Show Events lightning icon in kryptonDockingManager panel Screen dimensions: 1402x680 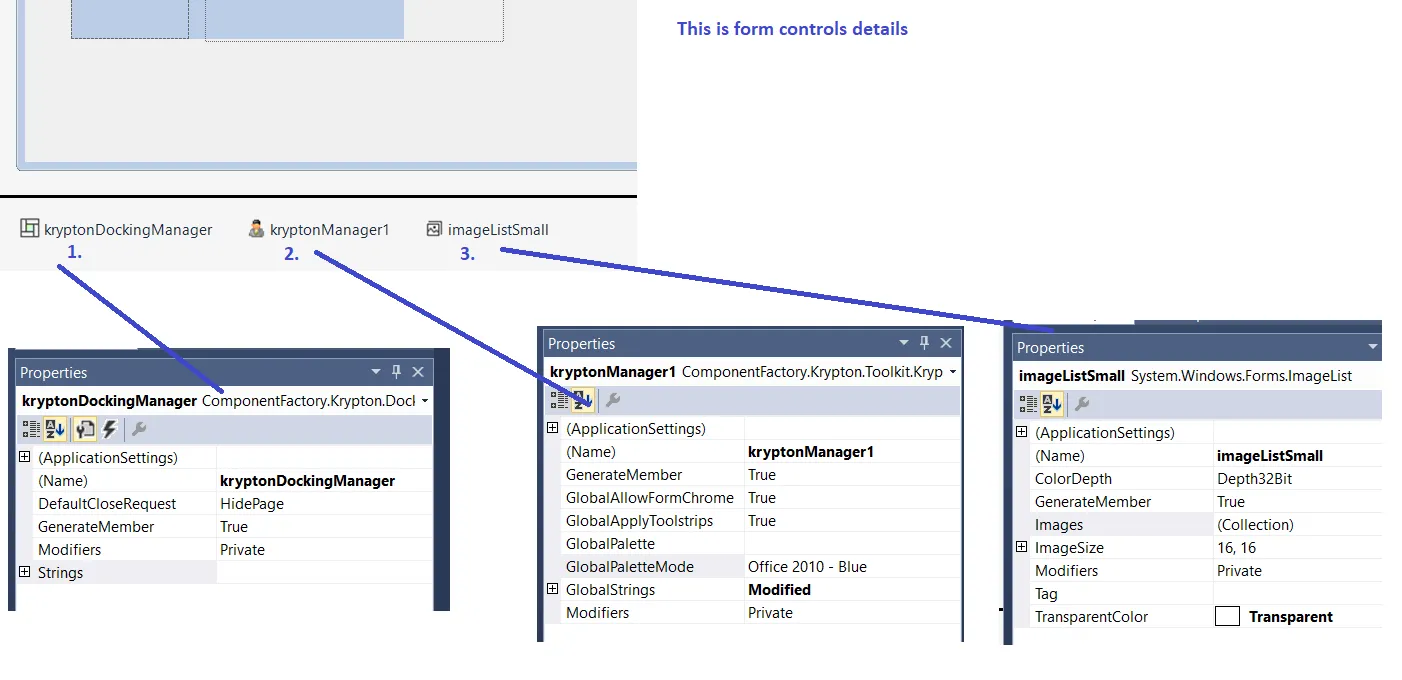tap(110, 429)
